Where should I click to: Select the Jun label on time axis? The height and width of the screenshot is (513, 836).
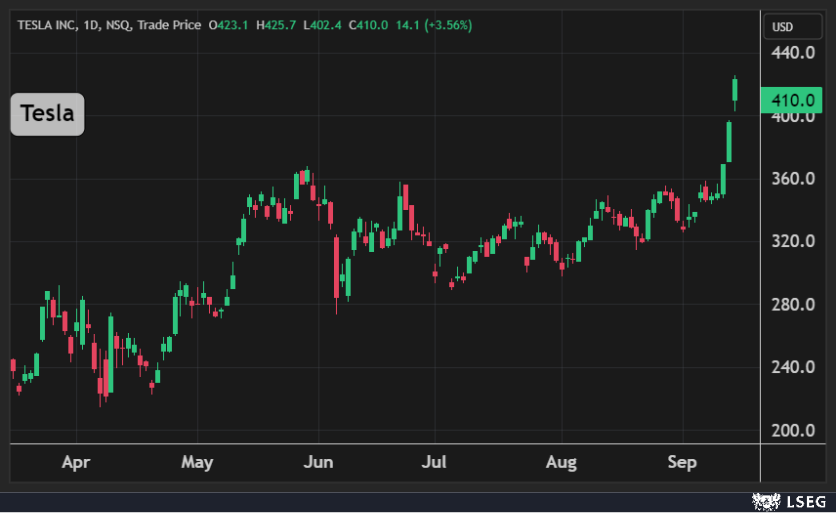coord(318,463)
